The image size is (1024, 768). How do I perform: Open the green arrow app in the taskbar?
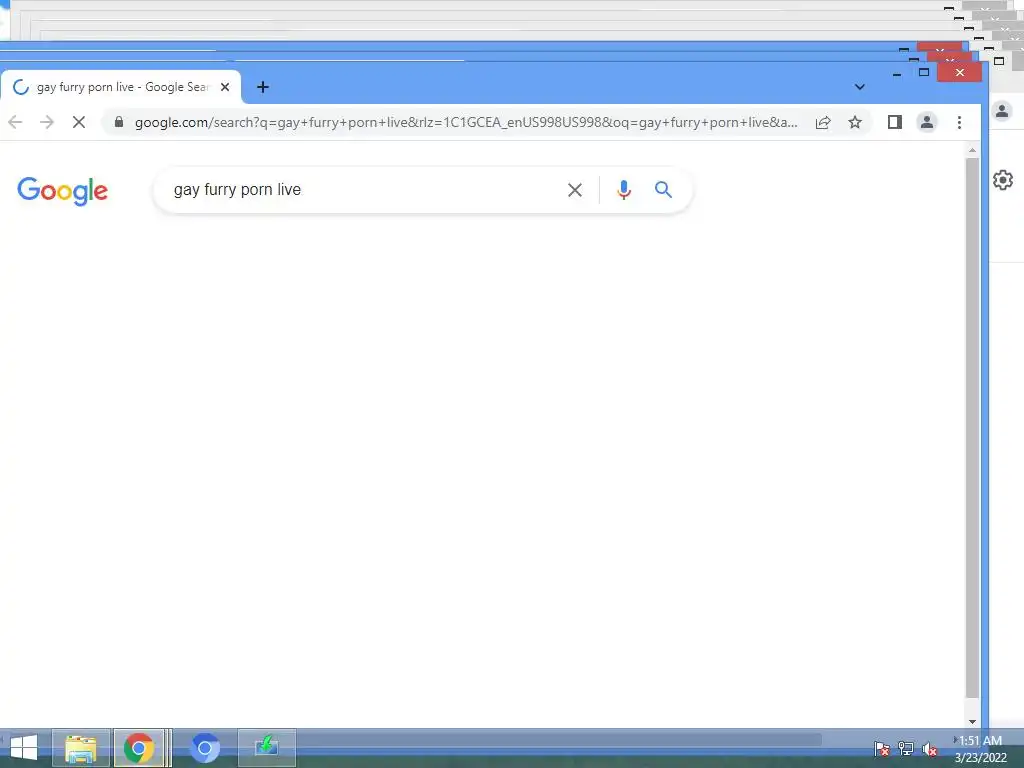[x=266, y=748]
